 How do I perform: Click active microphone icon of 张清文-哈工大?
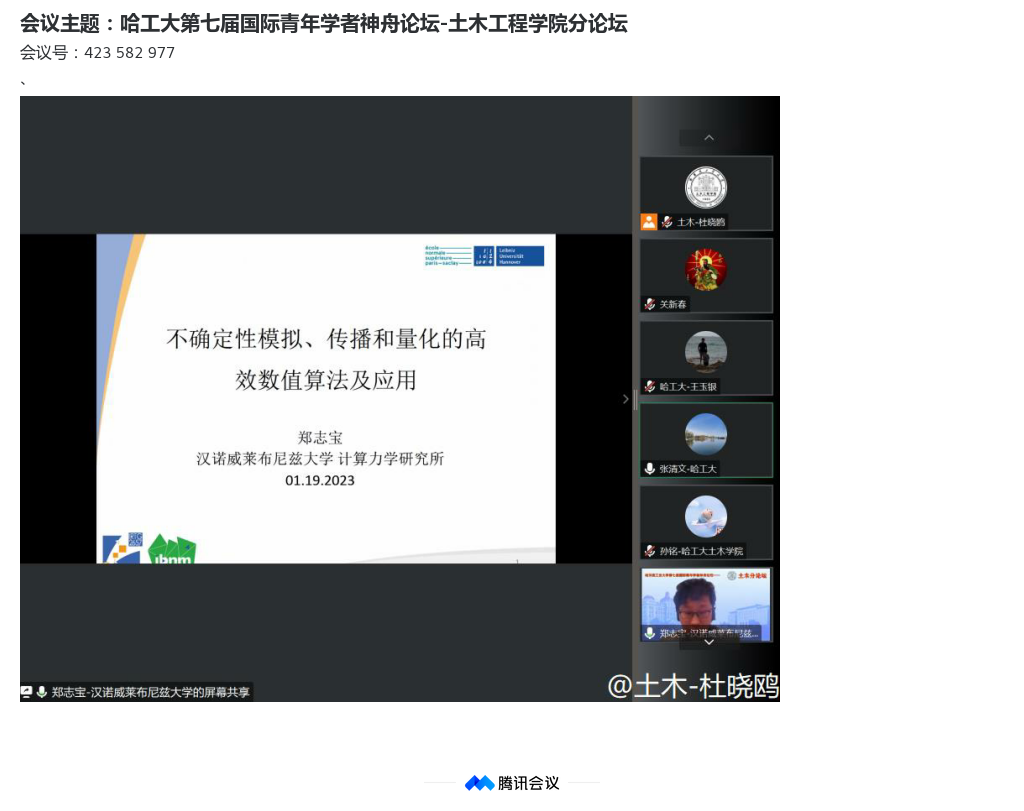(650, 468)
